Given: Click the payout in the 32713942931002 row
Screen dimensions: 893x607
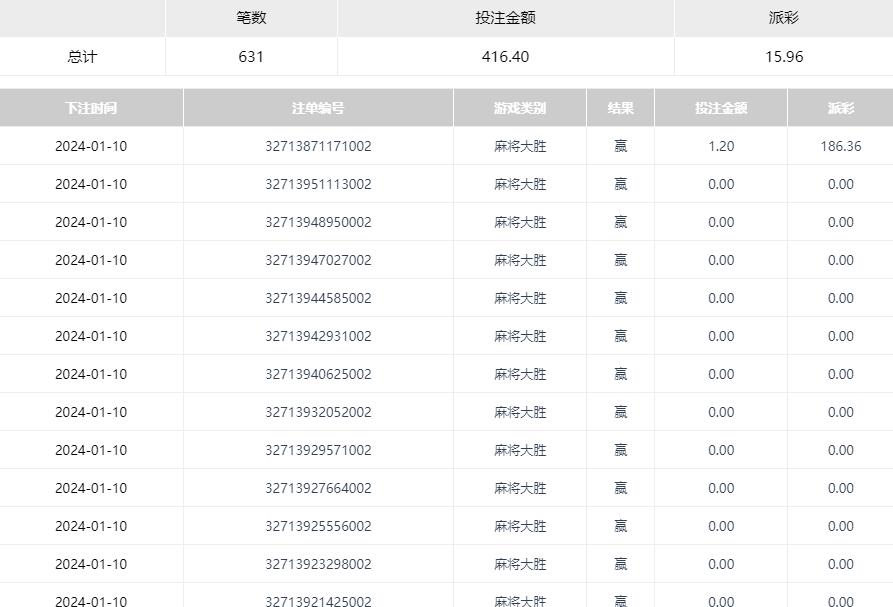Looking at the screenshot, I should 841,337.
